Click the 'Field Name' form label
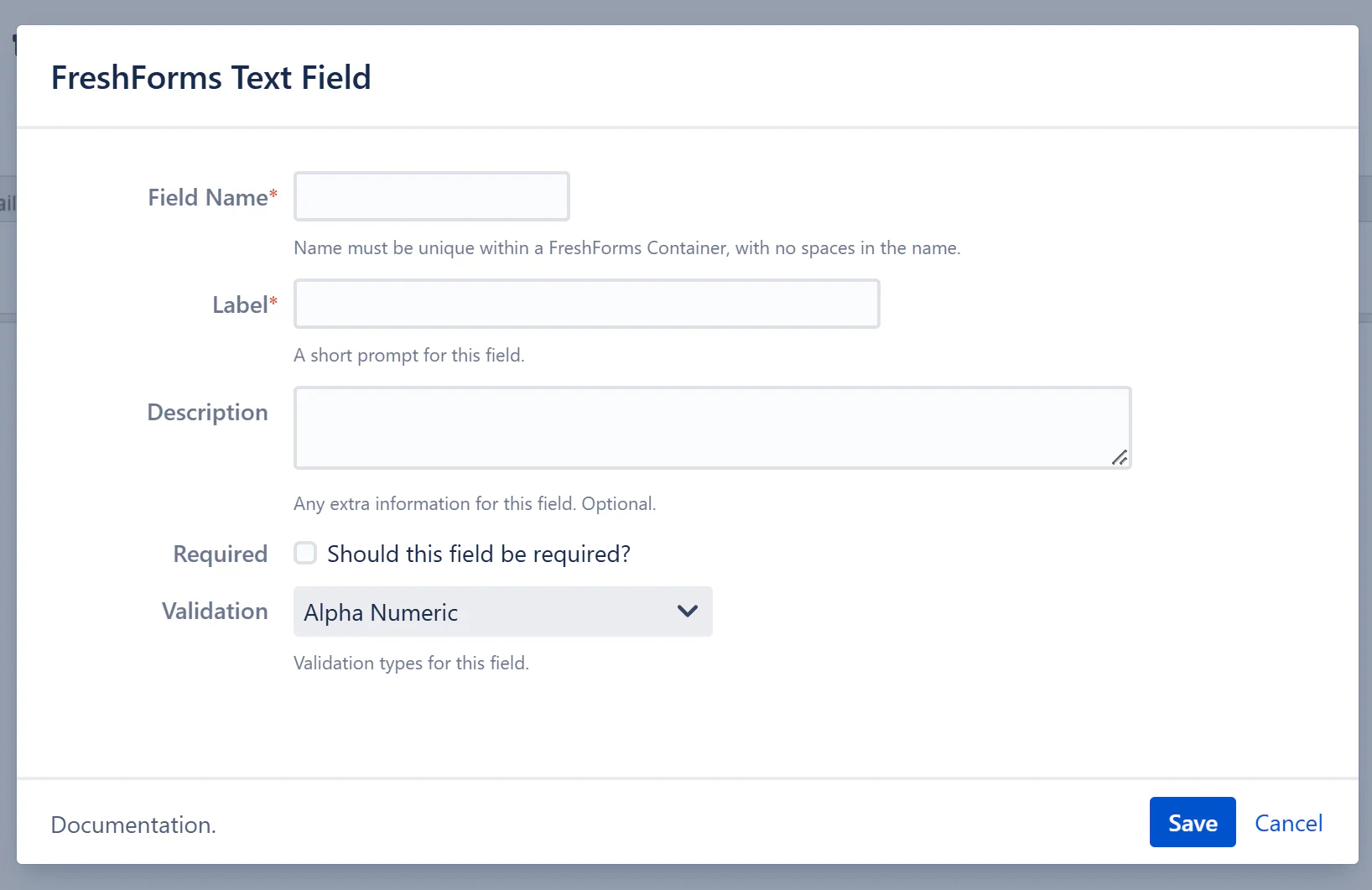Image resolution: width=1372 pixels, height=890 pixels. click(208, 198)
